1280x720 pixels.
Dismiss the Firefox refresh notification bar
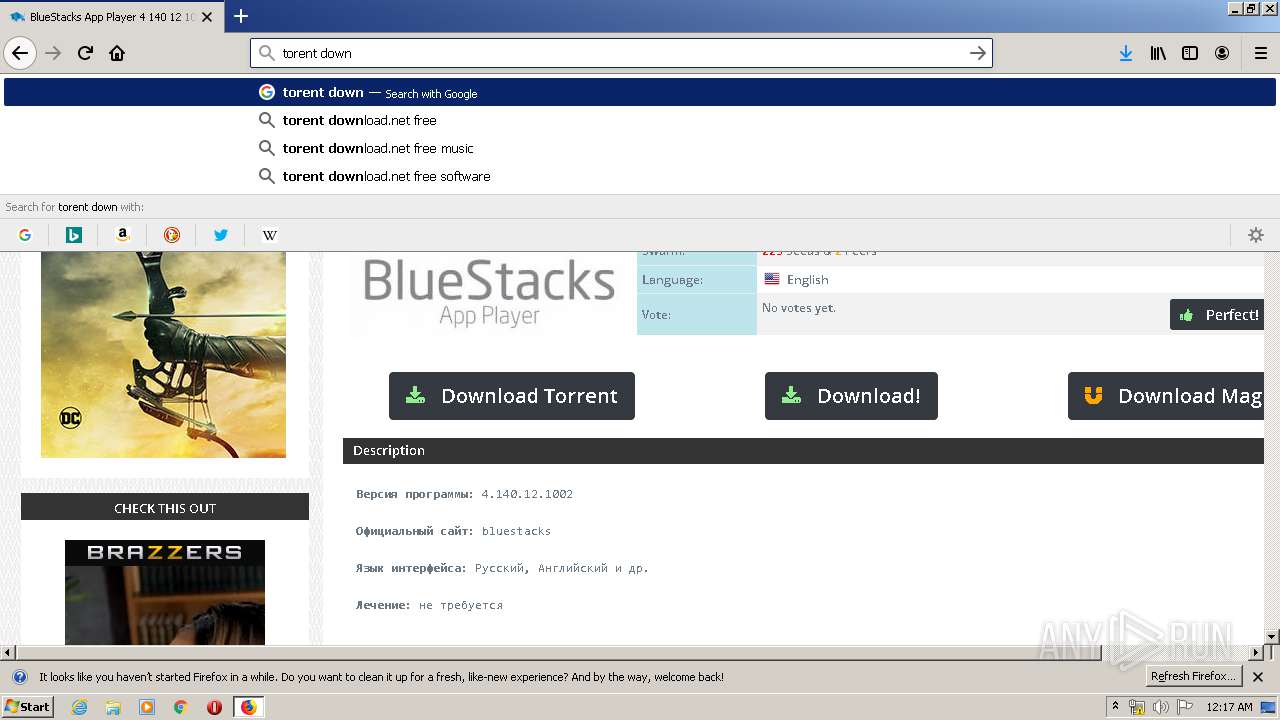(x=1258, y=677)
